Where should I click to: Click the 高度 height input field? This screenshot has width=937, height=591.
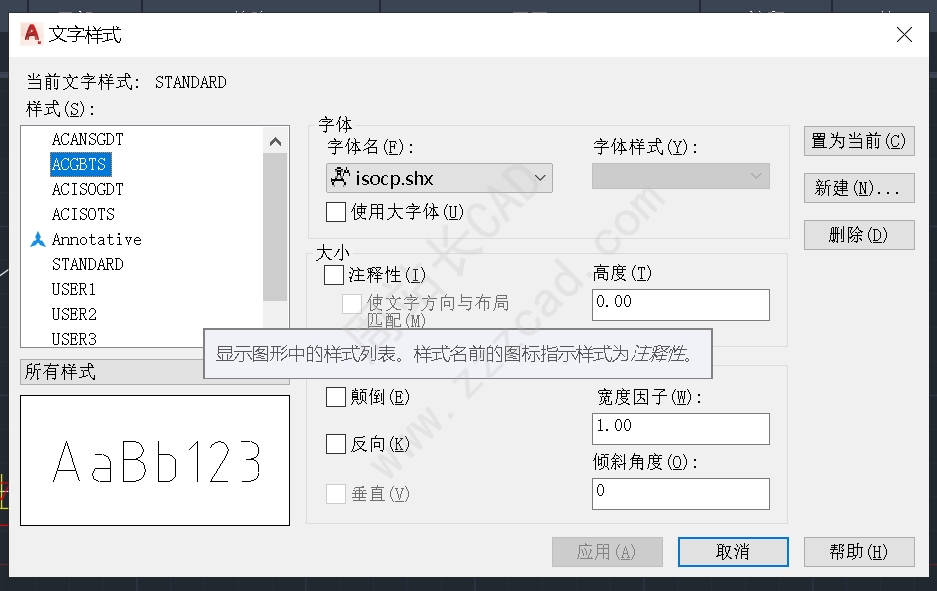(681, 305)
